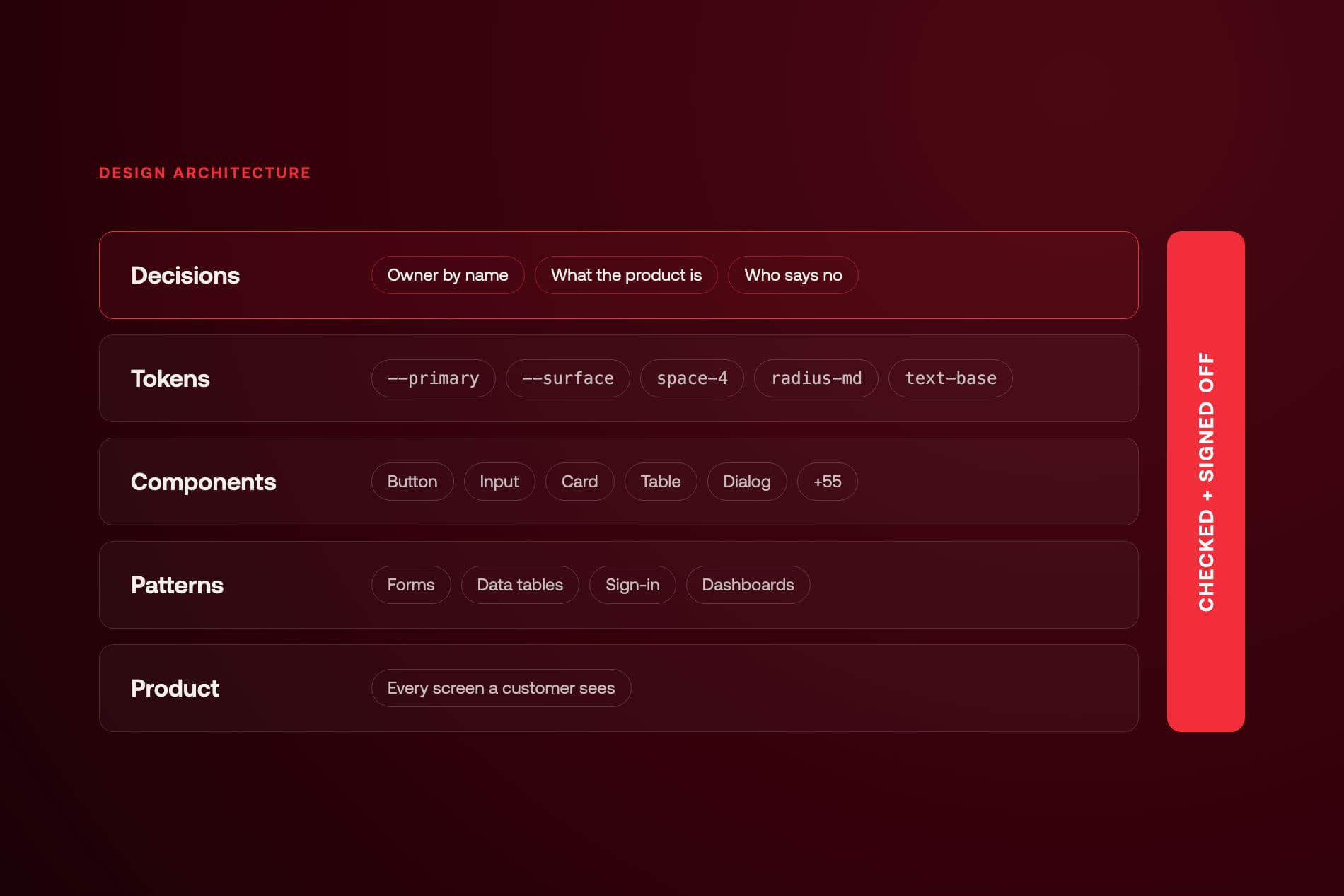Select the "--primary" token chip

point(433,378)
